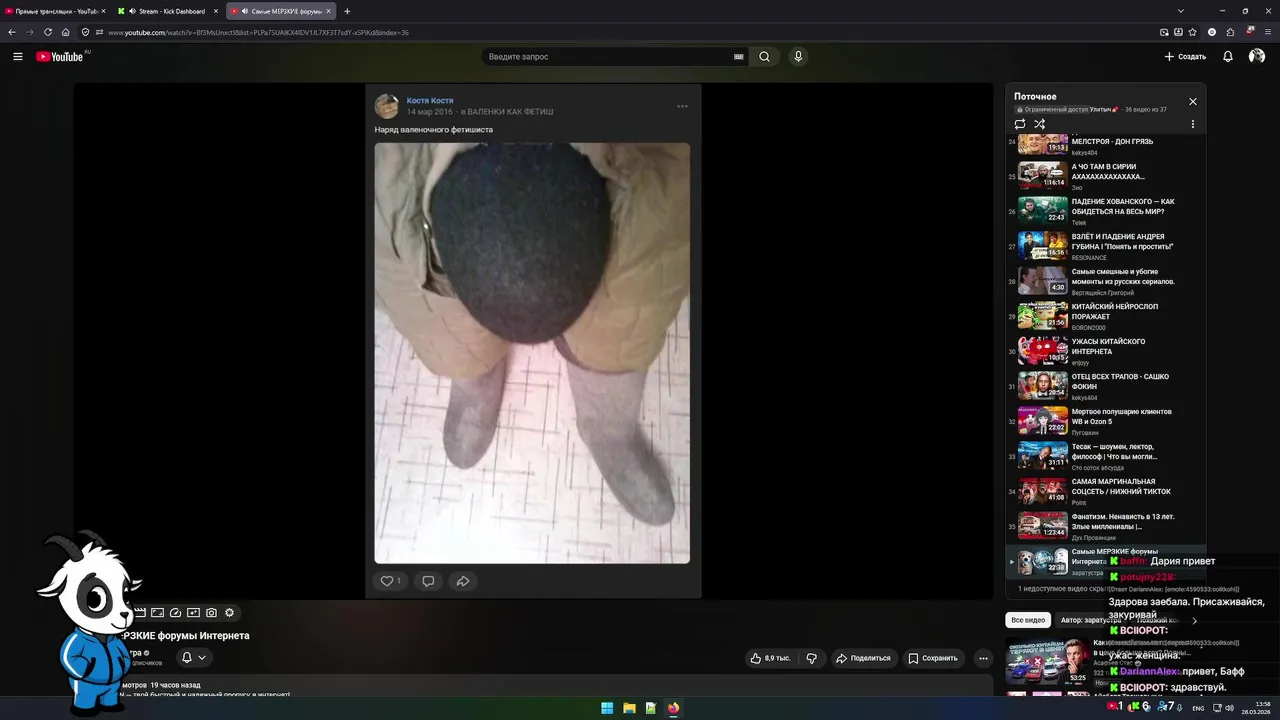Open ОТЕЦ ВСЕХ ТРАПОВ - САШКО ФОКИН

tap(1105, 386)
